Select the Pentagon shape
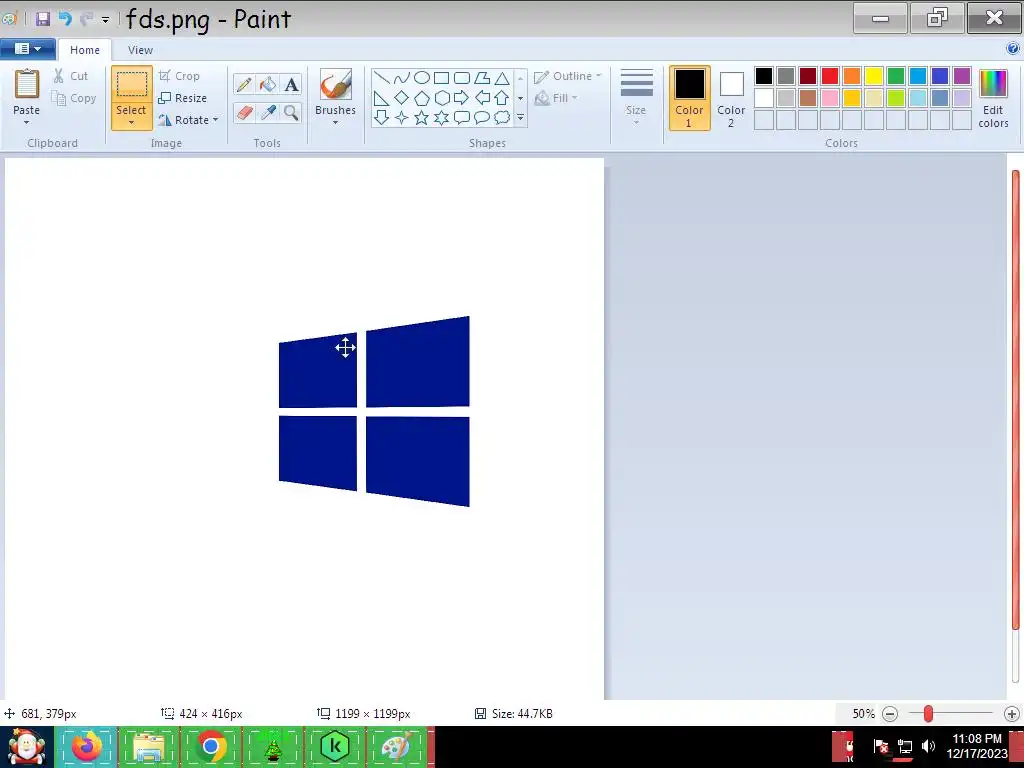This screenshot has height=768, width=1024. 422,98
